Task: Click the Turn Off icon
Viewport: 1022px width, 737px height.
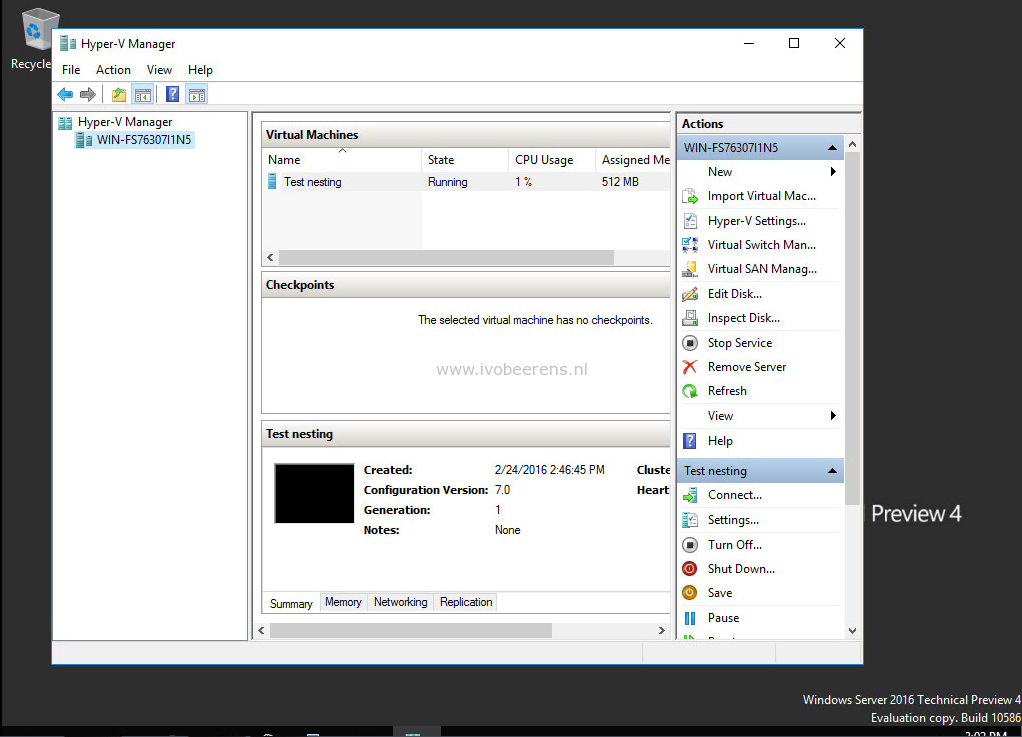Action: pos(690,545)
